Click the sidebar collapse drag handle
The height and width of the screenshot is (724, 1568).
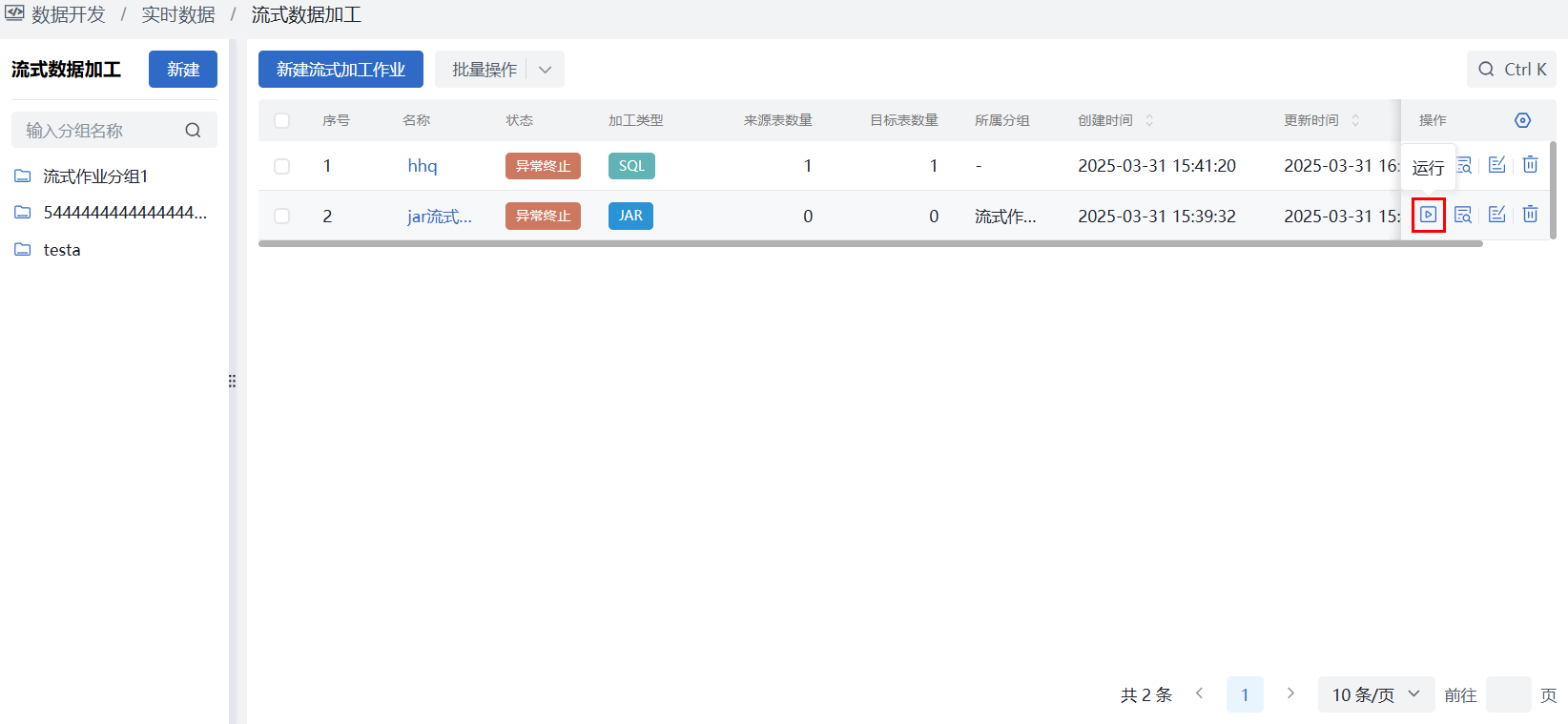pyautogui.click(x=232, y=381)
